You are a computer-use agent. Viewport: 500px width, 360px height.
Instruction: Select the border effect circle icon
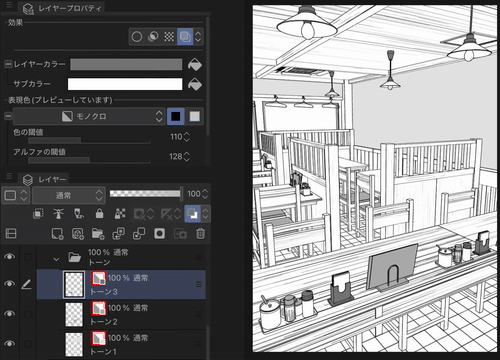137,36
